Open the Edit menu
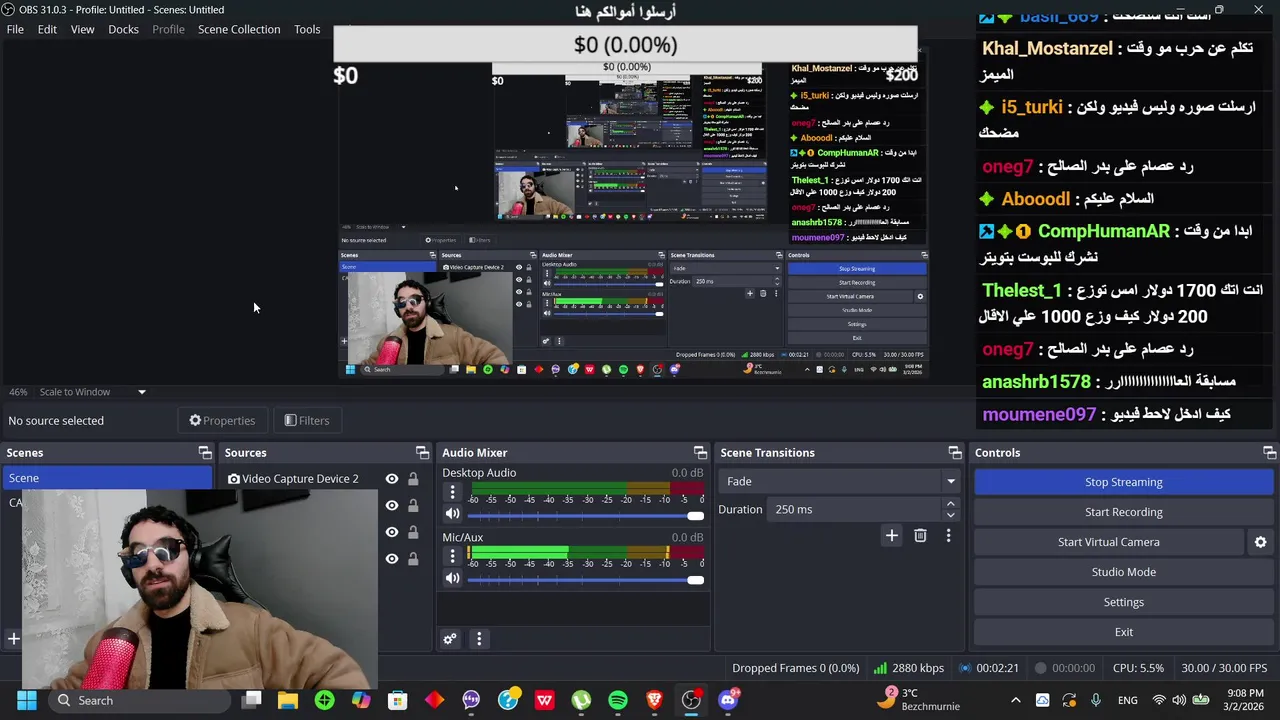The image size is (1280, 720). (x=47, y=29)
